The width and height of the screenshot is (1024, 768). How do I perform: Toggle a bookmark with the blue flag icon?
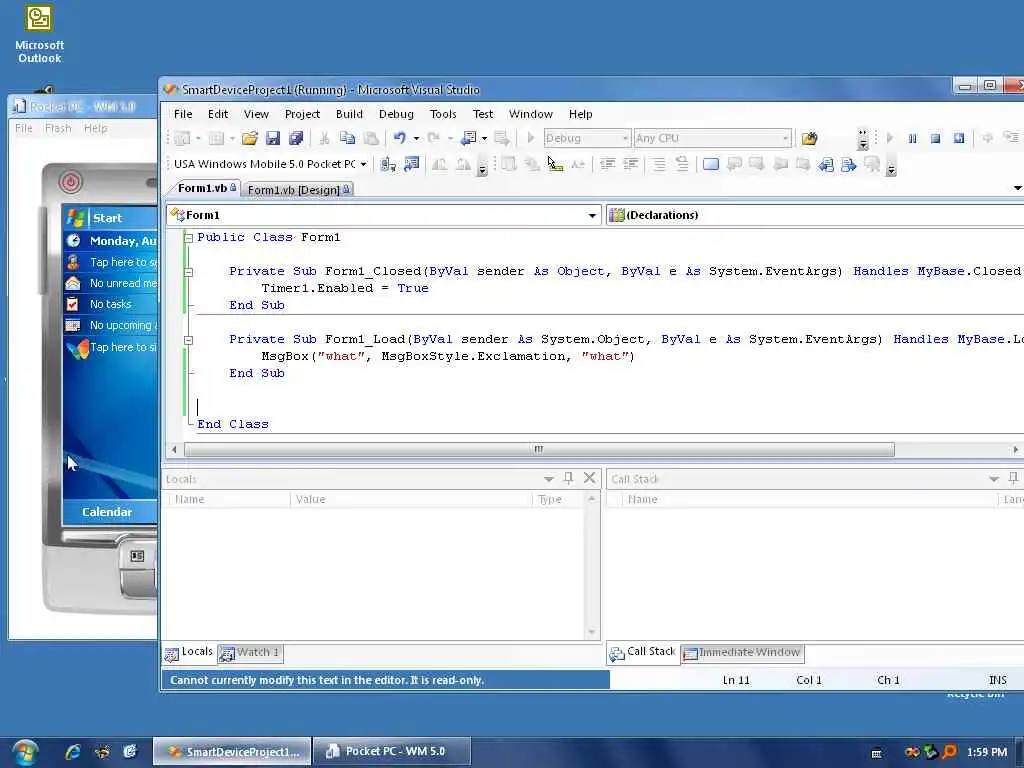click(711, 165)
